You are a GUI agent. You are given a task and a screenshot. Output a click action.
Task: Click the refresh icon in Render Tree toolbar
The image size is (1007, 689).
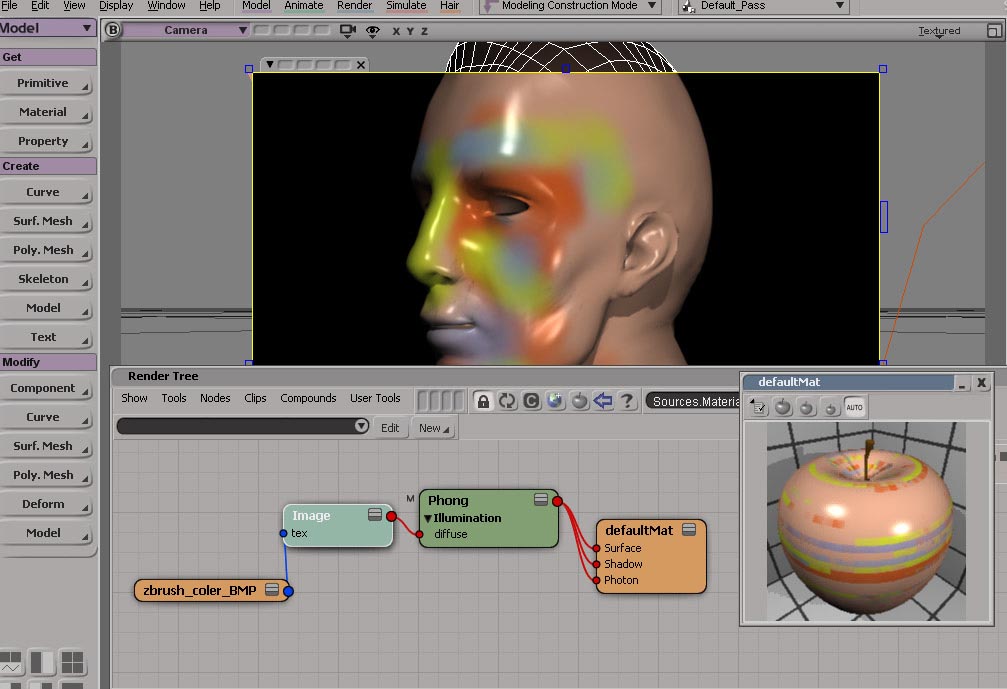[x=507, y=401]
